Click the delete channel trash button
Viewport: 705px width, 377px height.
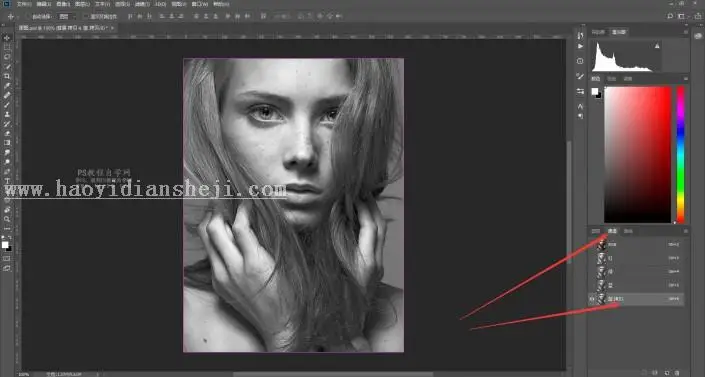(677, 373)
